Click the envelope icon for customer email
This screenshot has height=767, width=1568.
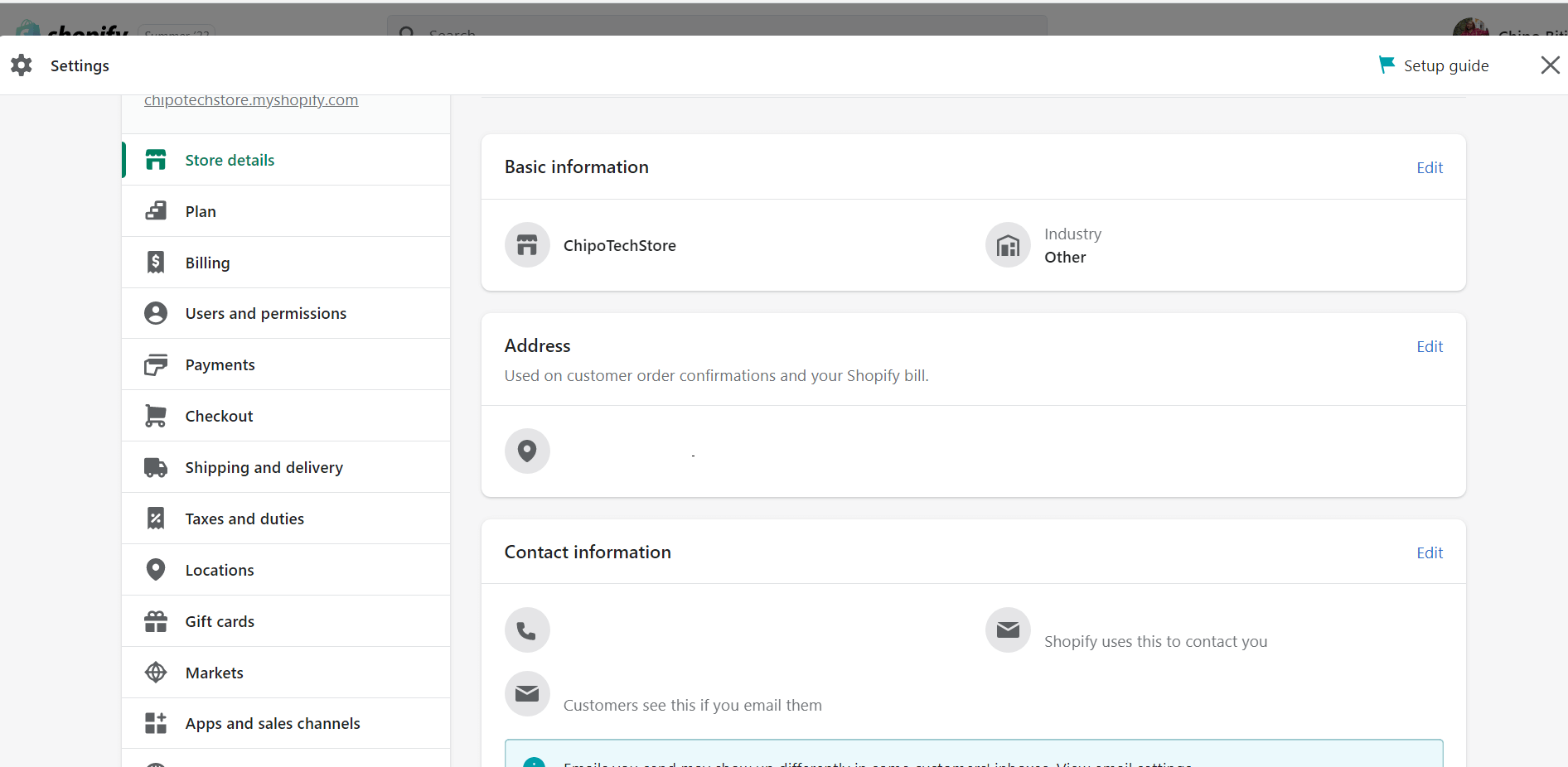point(527,694)
